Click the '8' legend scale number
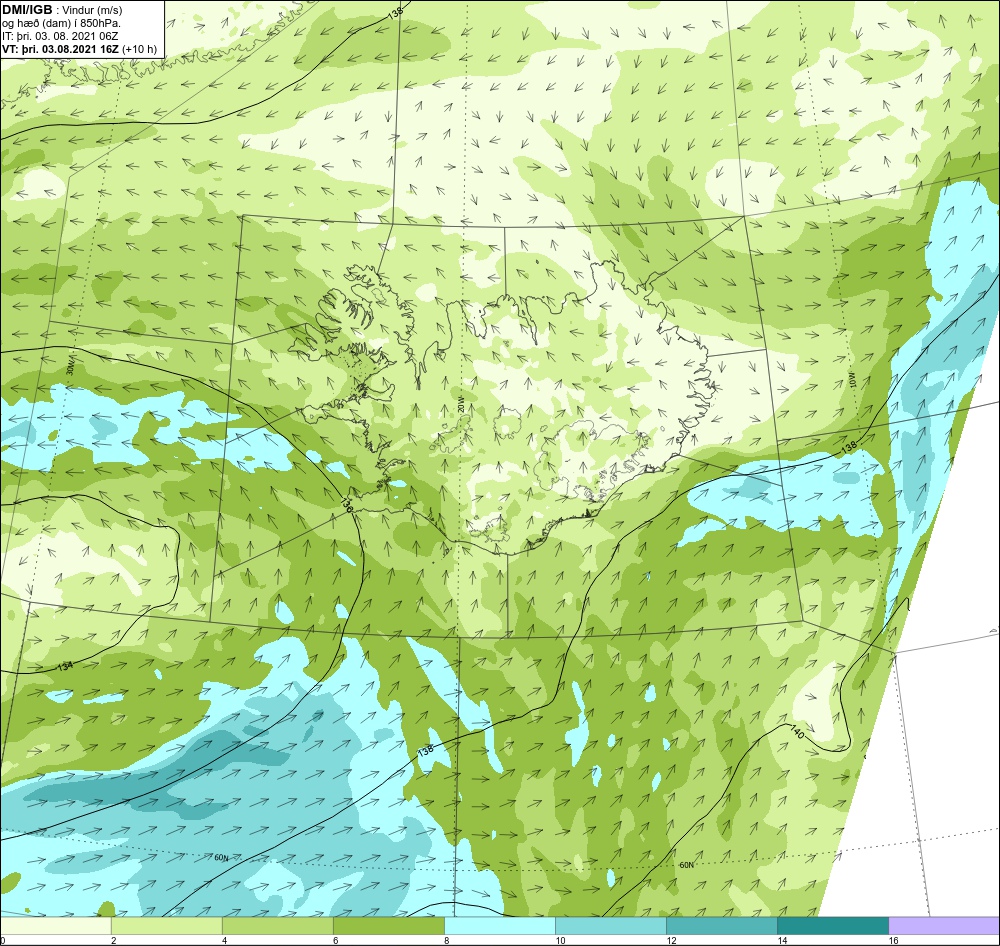The height and width of the screenshot is (946, 1000). click(446, 940)
